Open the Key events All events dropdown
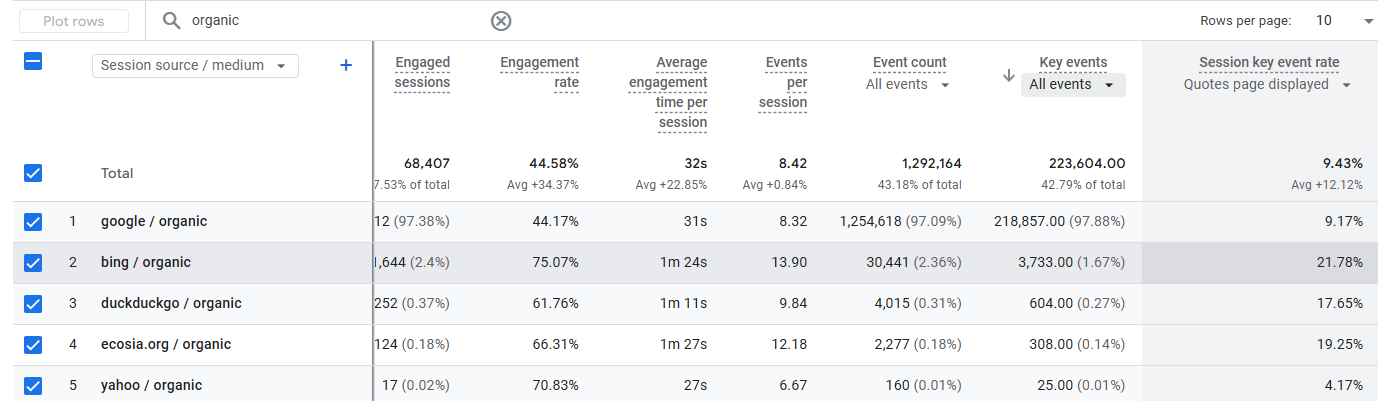Image resolution: width=1378 pixels, height=401 pixels. tap(1072, 85)
